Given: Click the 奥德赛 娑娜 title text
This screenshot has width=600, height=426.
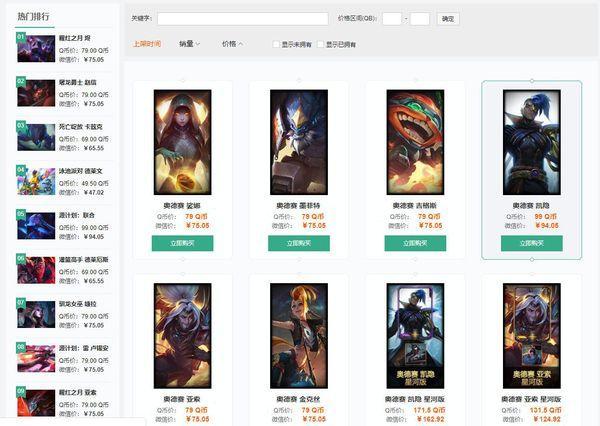Looking at the screenshot, I should 182,206.
